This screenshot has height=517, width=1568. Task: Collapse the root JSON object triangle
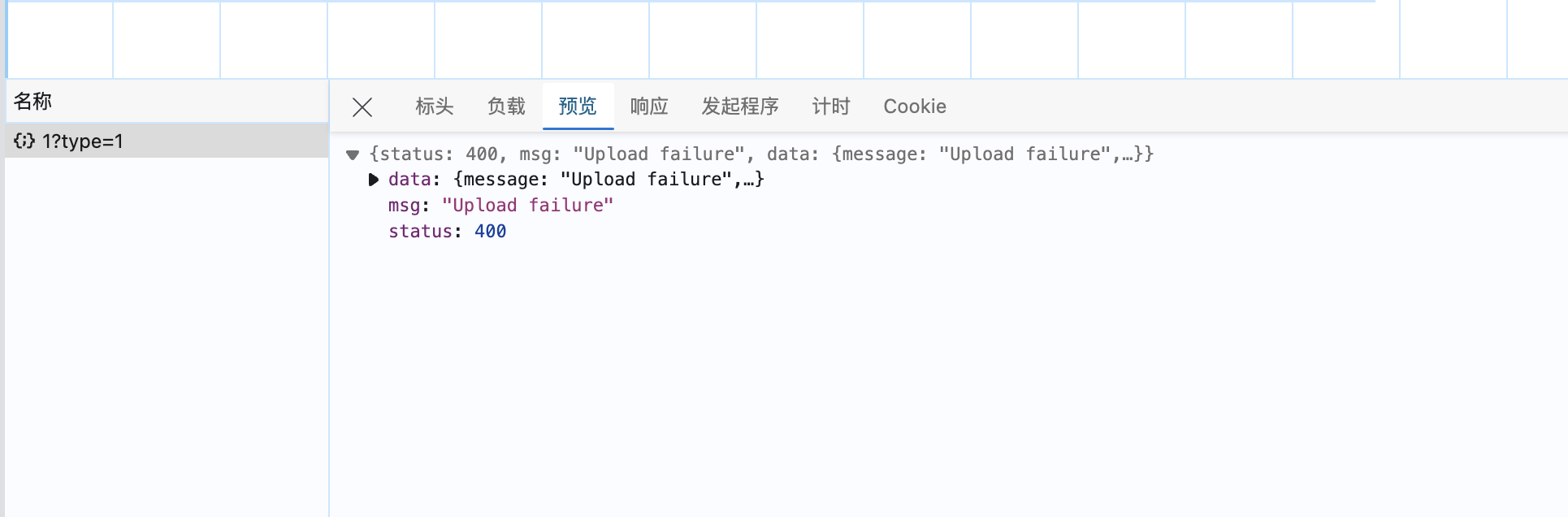point(353,154)
